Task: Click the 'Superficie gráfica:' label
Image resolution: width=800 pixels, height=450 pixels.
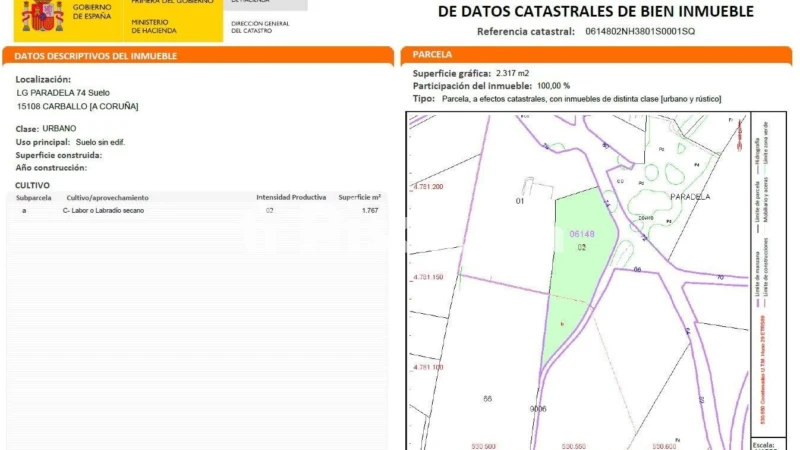Action: (x=452, y=73)
